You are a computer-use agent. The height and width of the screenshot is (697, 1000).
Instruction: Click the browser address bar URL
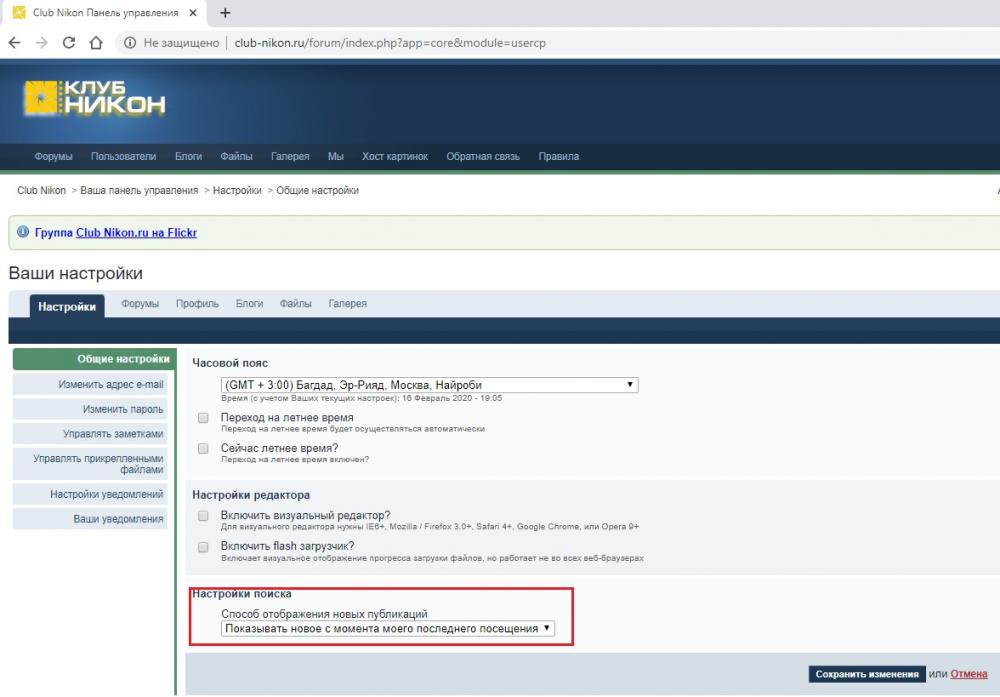click(x=390, y=43)
